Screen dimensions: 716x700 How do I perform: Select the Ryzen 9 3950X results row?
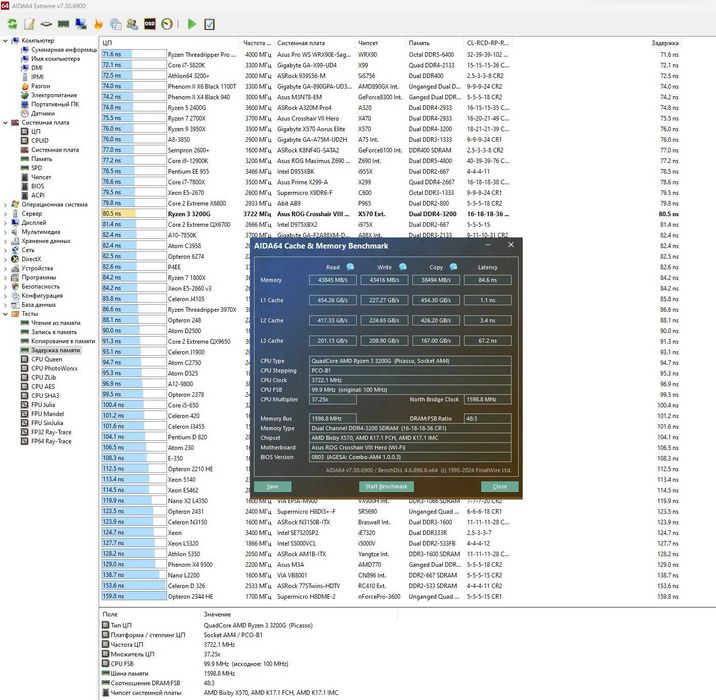390,129
